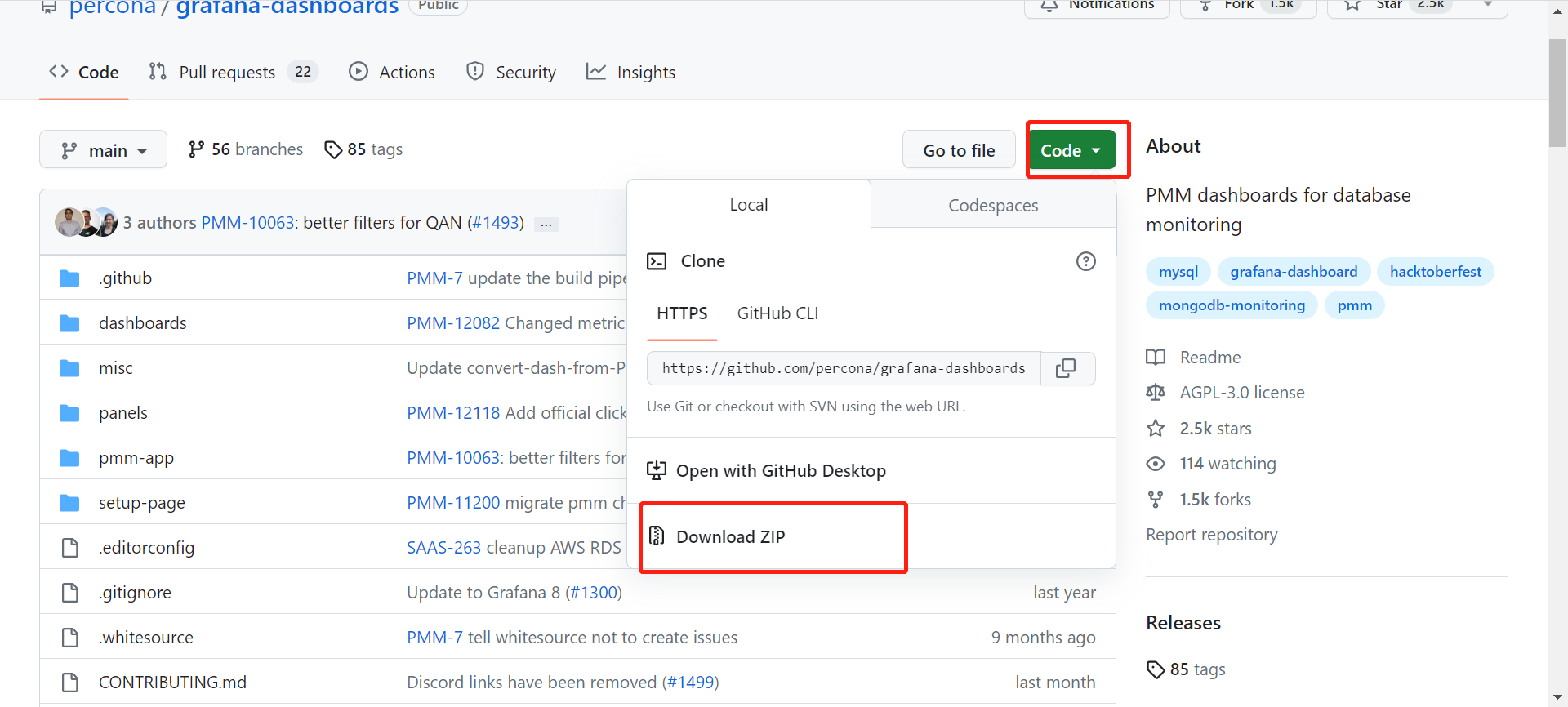Click the GitHub Desktop download icon
The image size is (1568, 707).
pyautogui.click(x=657, y=470)
